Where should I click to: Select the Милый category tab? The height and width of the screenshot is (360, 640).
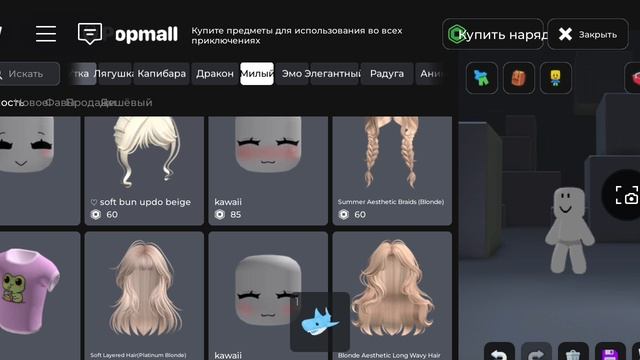pos(257,74)
